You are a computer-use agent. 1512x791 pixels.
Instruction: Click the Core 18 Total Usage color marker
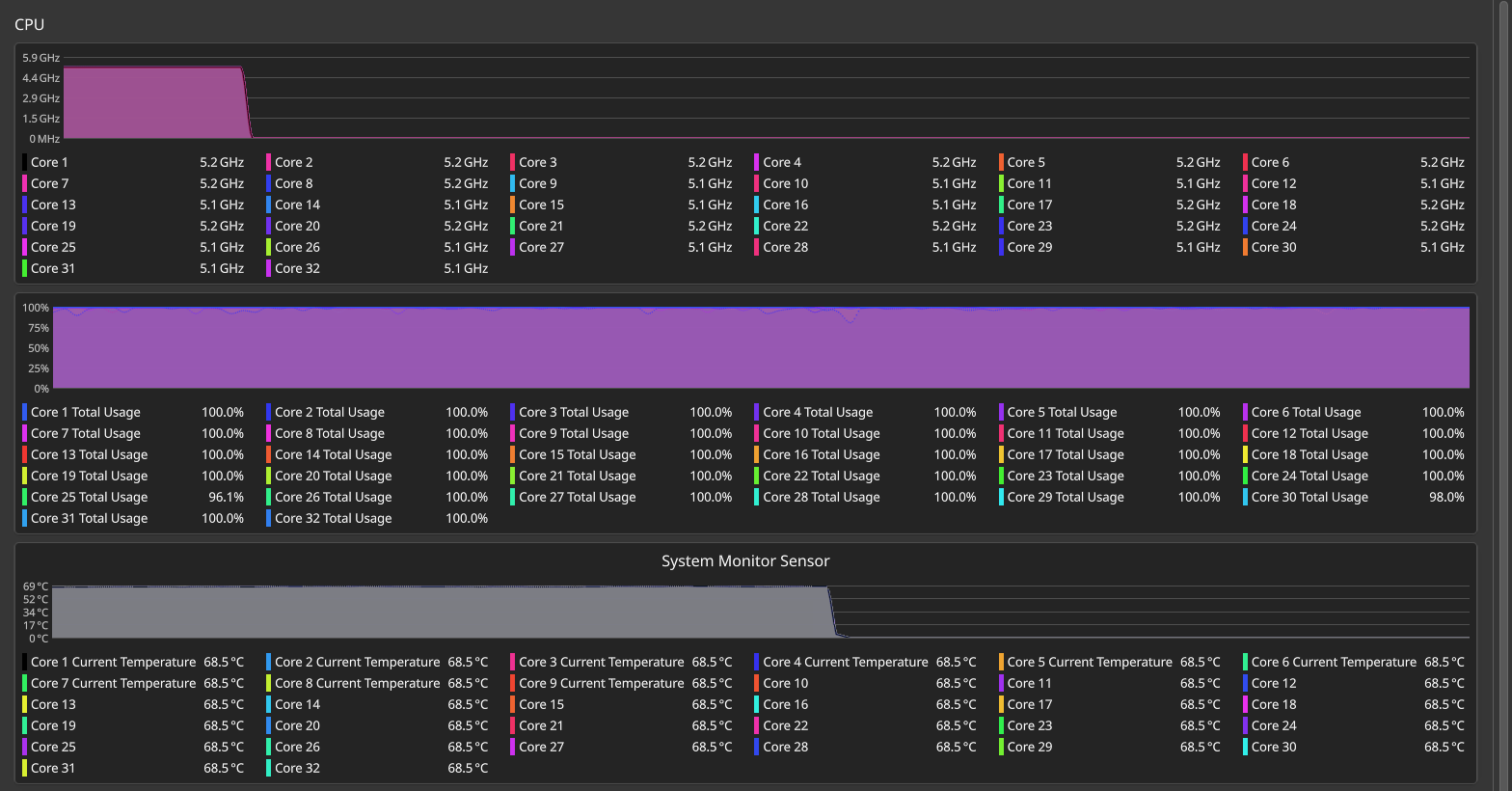(x=1245, y=454)
